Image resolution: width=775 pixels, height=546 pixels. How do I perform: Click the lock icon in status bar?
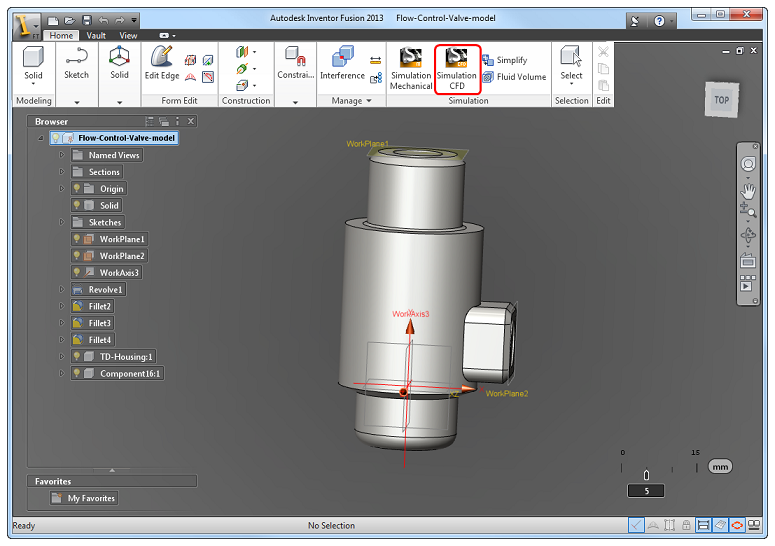click(x=686, y=525)
